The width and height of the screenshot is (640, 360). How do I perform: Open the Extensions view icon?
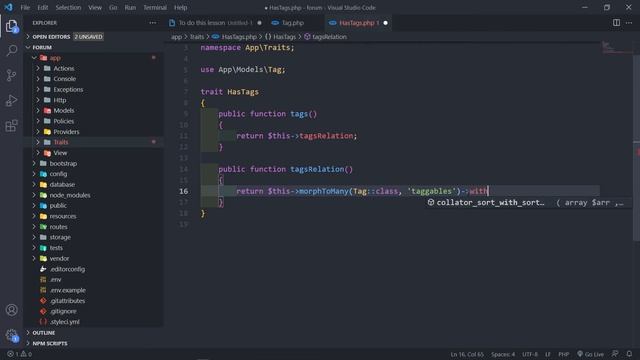[x=12, y=126]
